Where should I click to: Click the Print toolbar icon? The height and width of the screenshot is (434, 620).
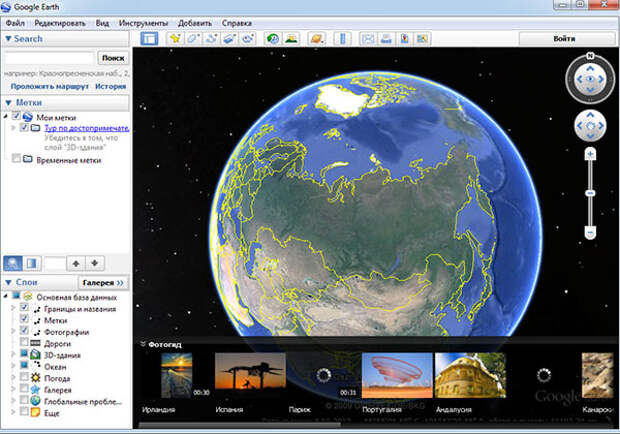[386, 38]
